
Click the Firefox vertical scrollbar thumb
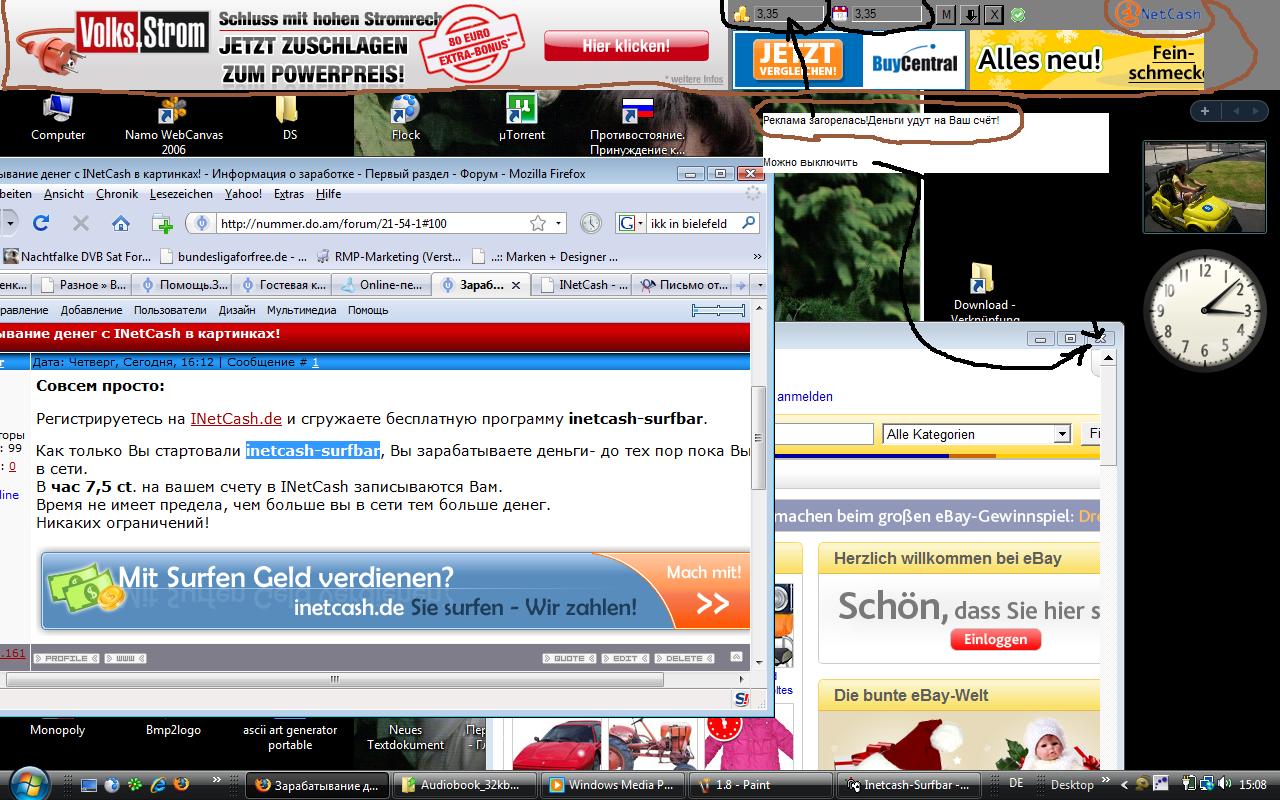758,437
